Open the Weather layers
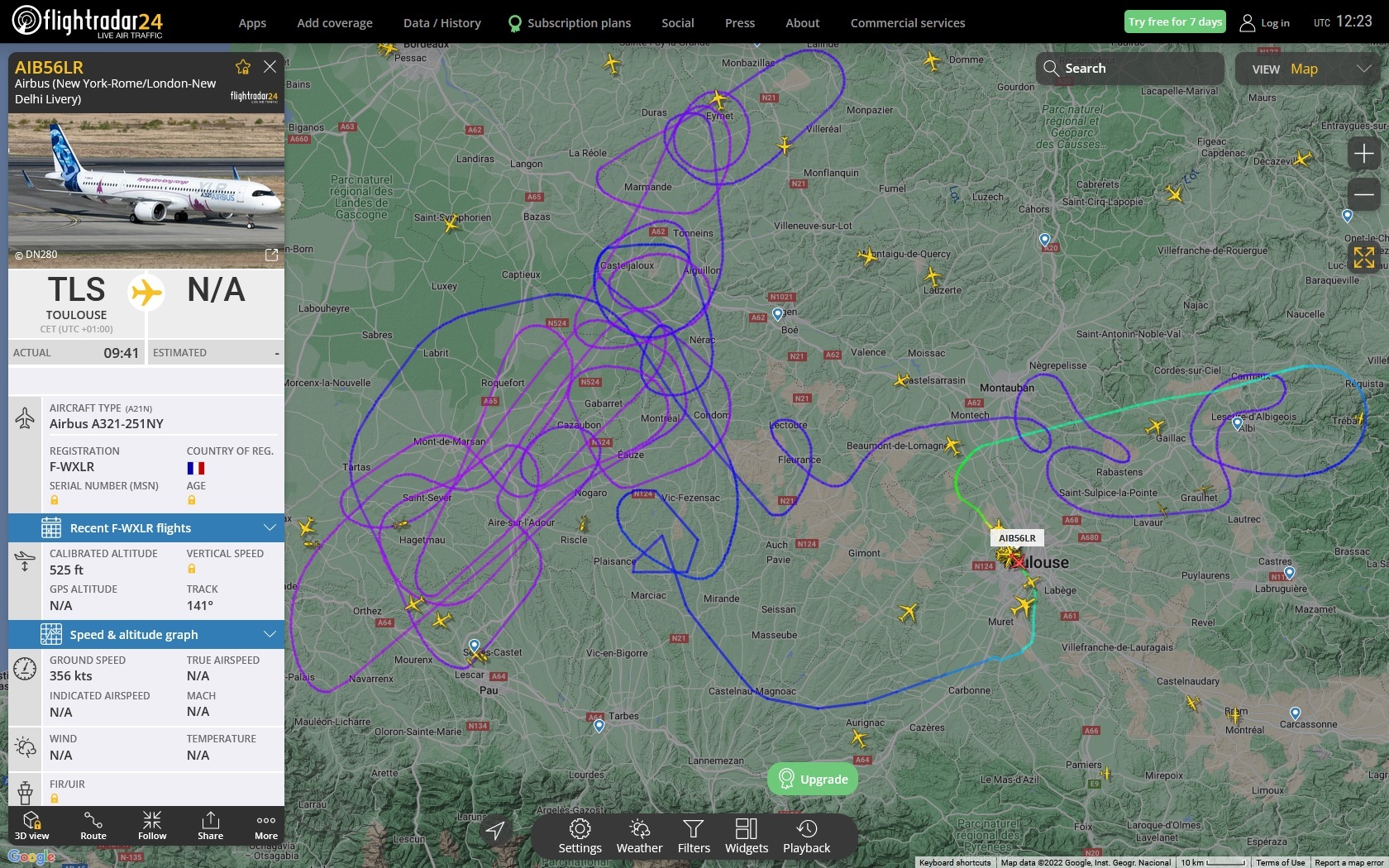1389x868 pixels. 639,836
